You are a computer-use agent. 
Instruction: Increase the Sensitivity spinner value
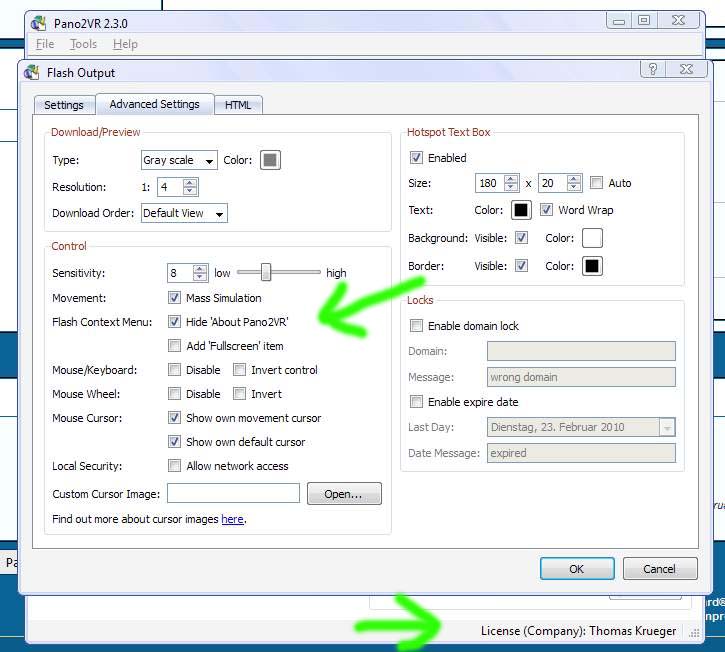point(200,268)
